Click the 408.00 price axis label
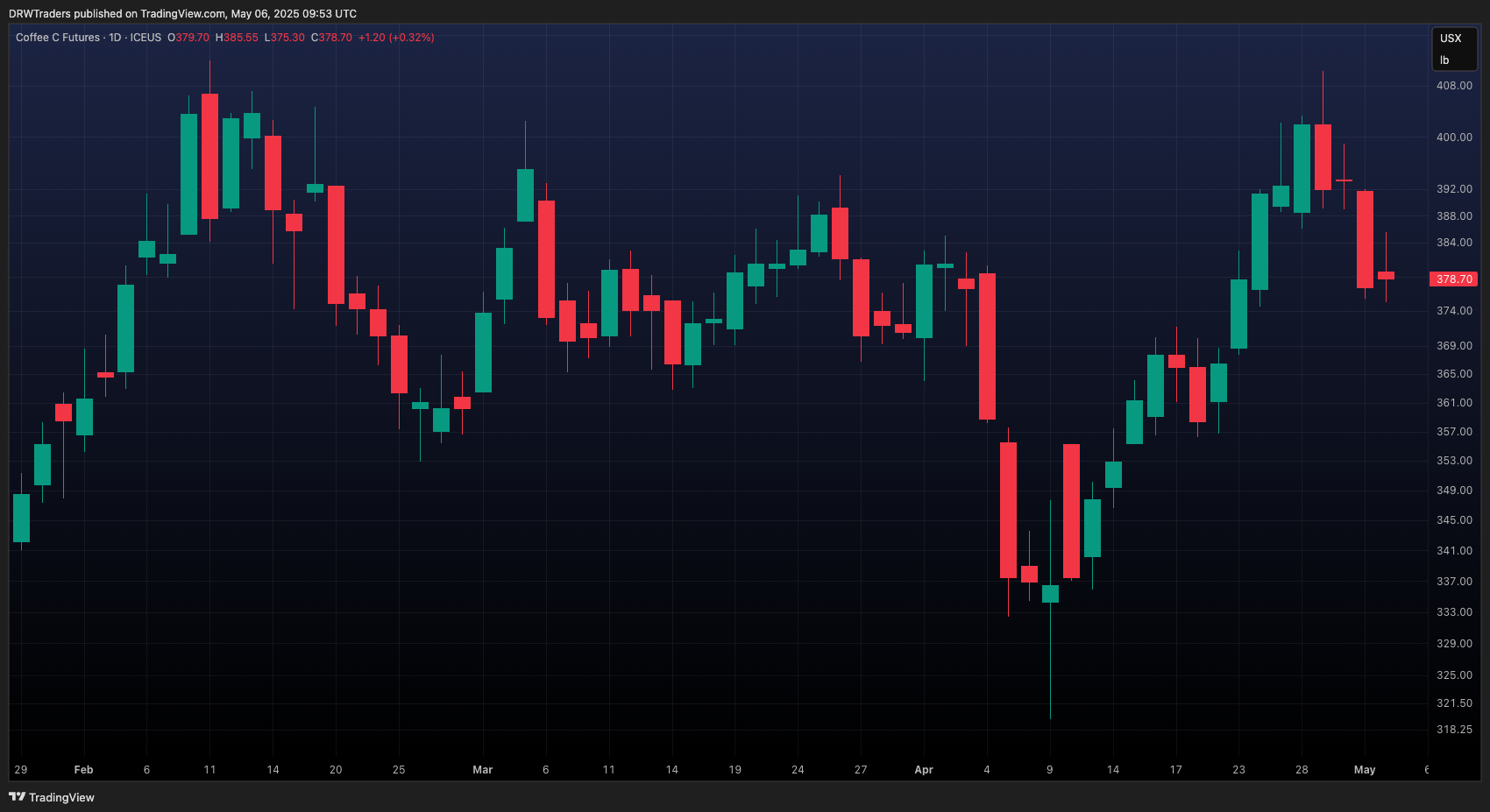 coord(1454,86)
